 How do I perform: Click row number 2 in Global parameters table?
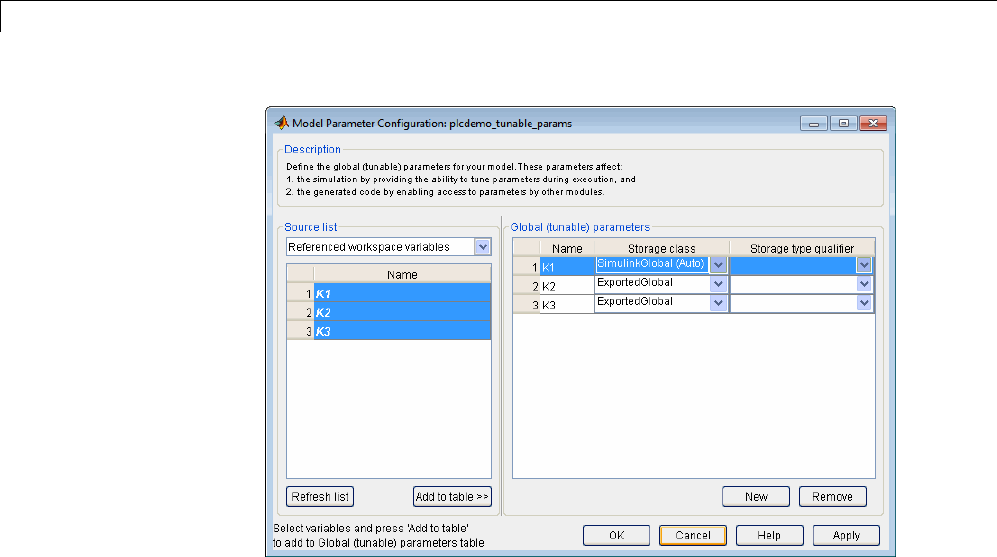point(527,285)
